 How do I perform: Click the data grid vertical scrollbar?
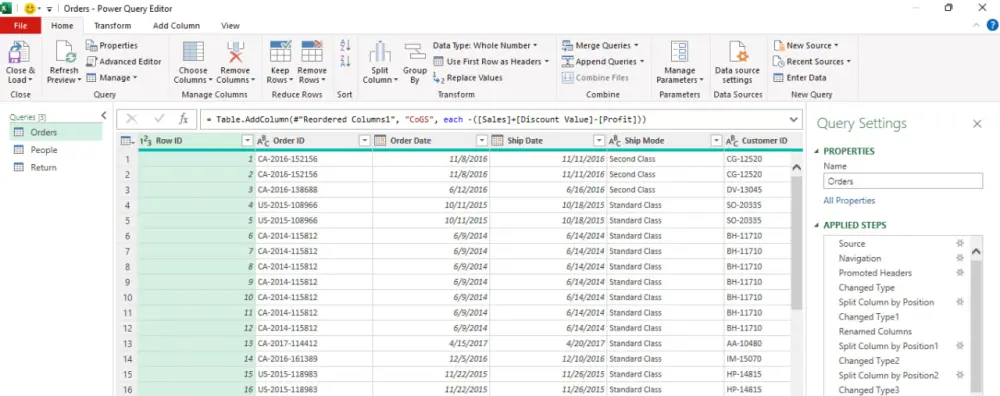pyautogui.click(x=796, y=242)
